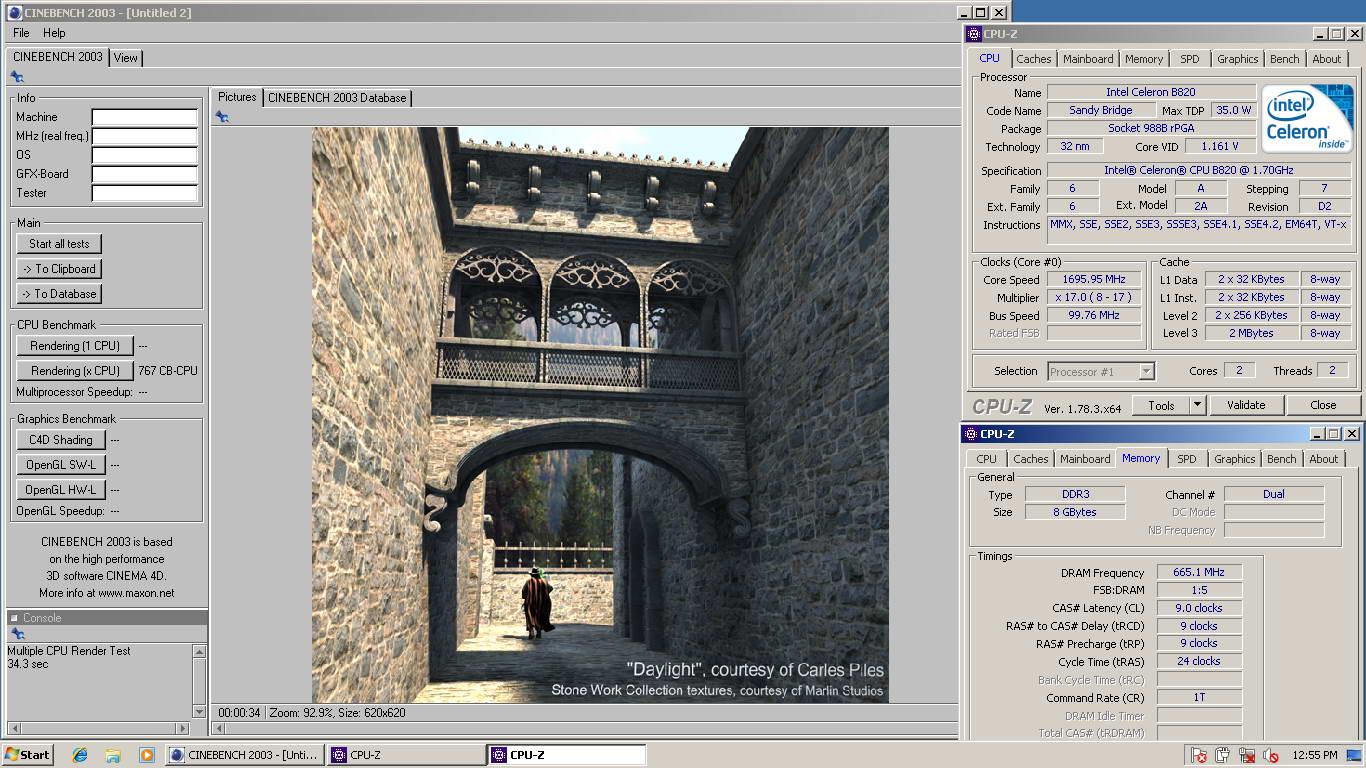Image resolution: width=1366 pixels, height=768 pixels.
Task: Open the File menu
Action: click(21, 33)
